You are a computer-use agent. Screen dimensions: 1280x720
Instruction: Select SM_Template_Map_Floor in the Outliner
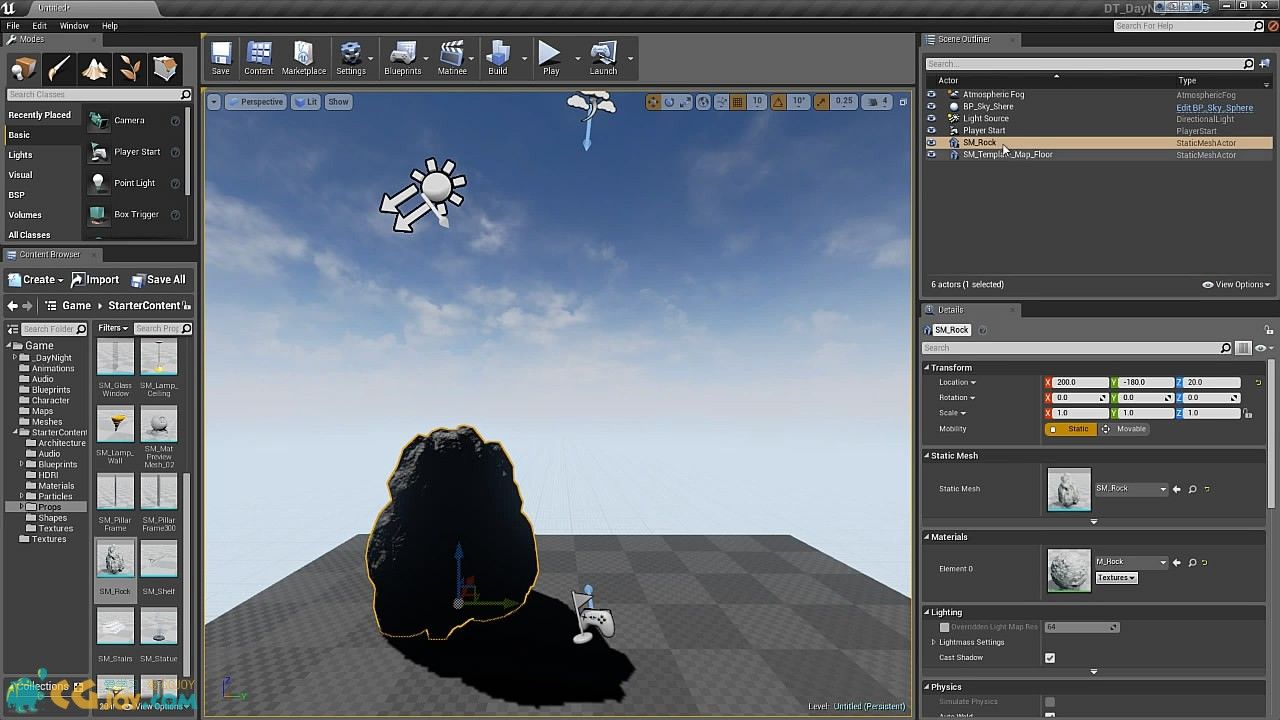(1007, 155)
